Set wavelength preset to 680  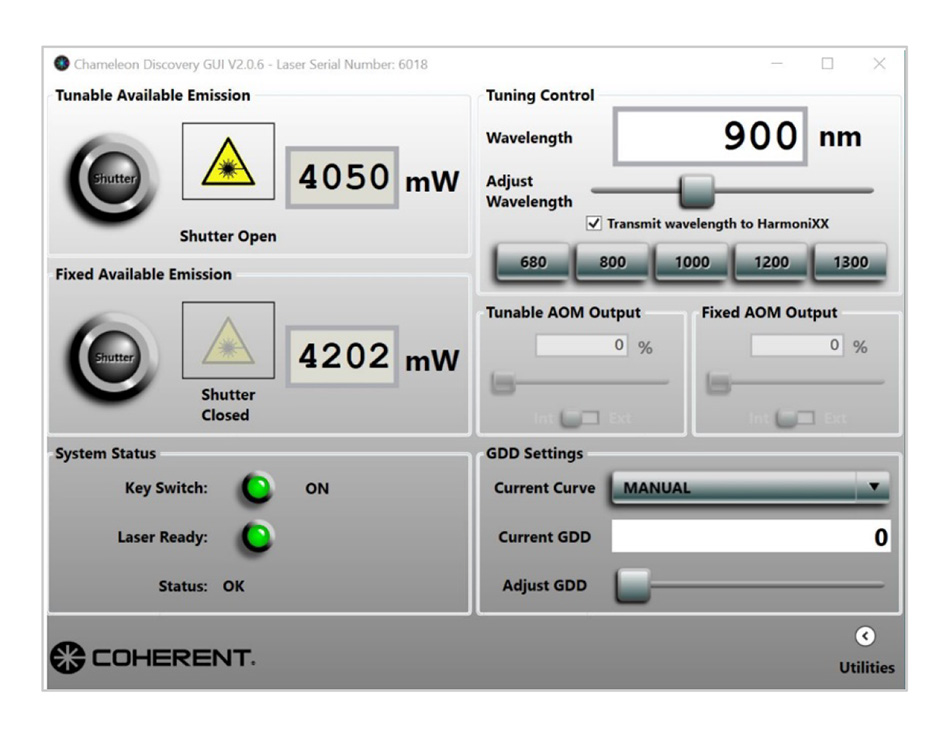click(x=533, y=263)
